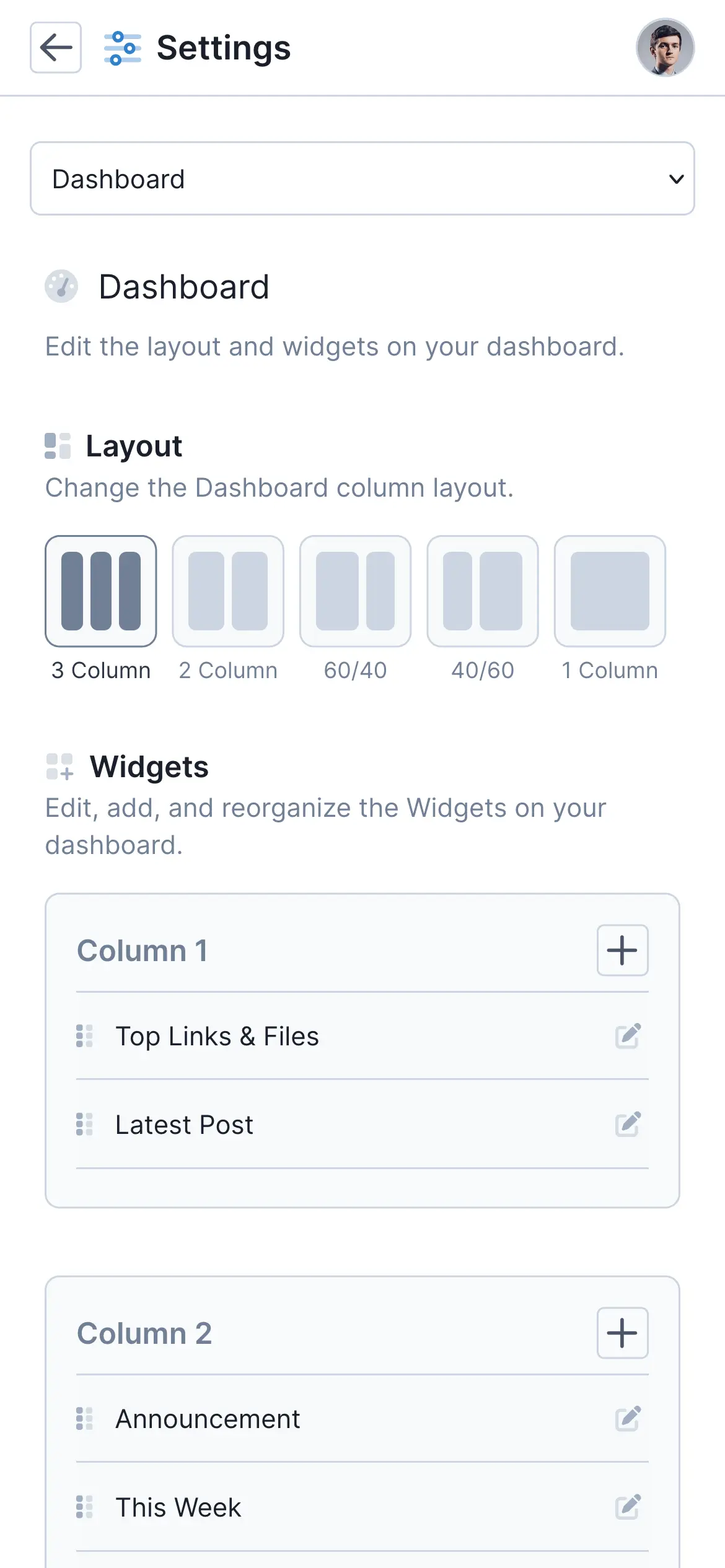Choose the 2 Column layout

[228, 591]
